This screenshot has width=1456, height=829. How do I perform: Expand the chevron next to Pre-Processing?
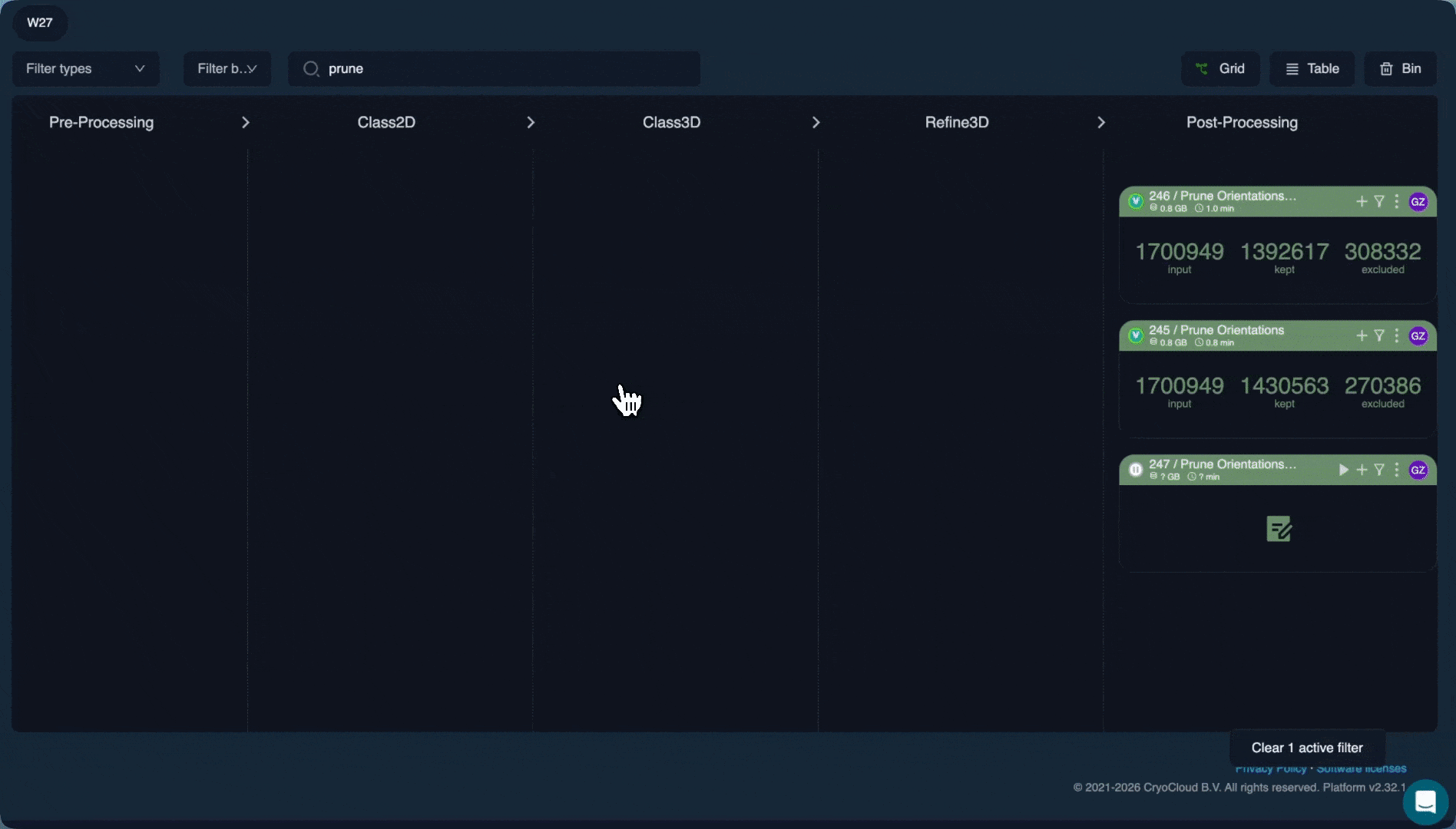[x=246, y=123]
